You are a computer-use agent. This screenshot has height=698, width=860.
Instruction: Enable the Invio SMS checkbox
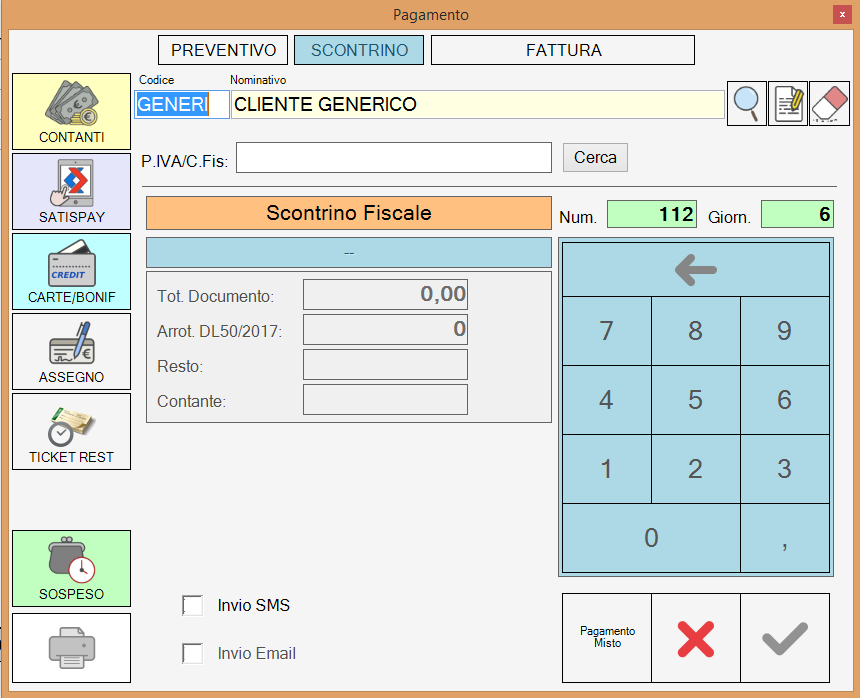tap(192, 605)
